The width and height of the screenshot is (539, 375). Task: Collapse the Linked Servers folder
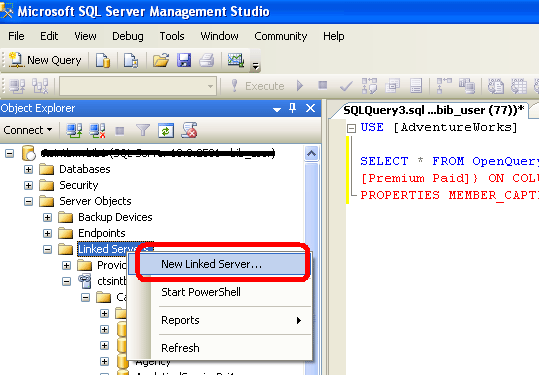point(47,250)
